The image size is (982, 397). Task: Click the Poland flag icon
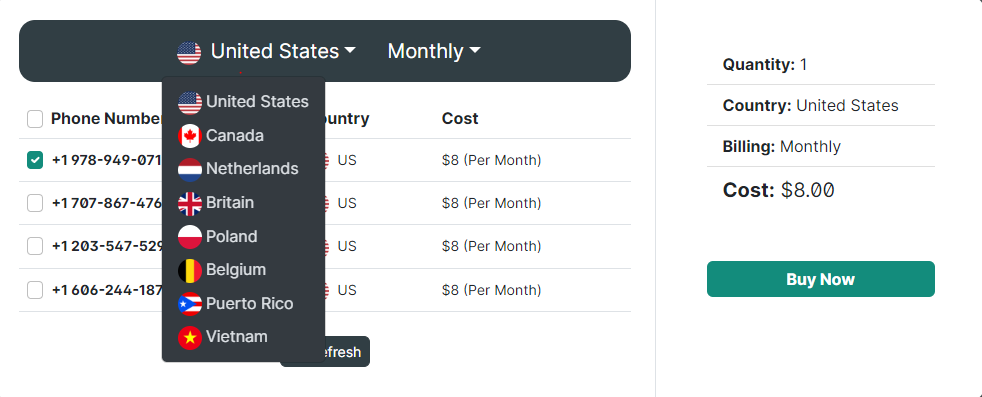[190, 237]
